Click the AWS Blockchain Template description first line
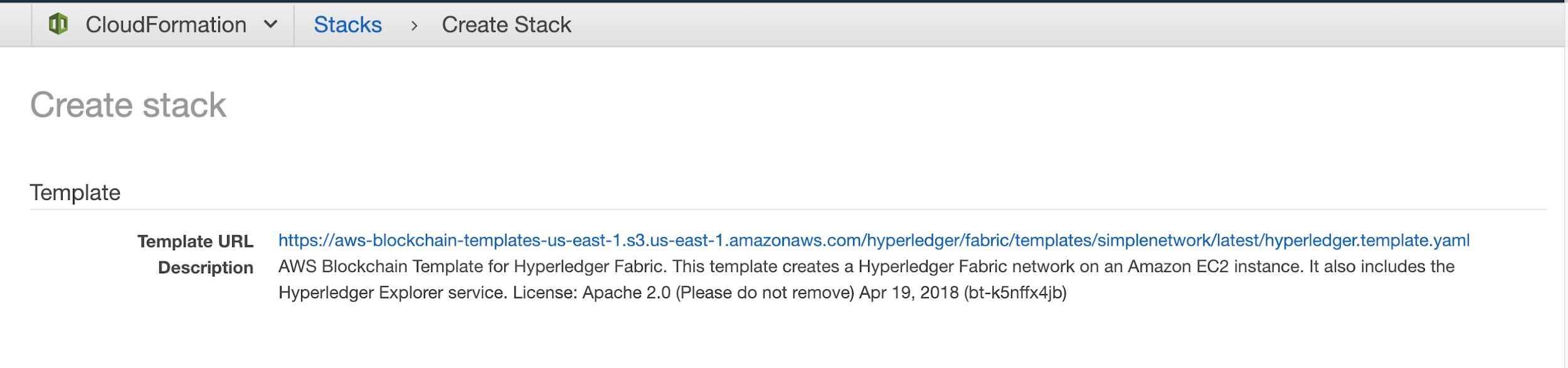Image resolution: width=1568 pixels, height=368 pixels. coord(866,266)
